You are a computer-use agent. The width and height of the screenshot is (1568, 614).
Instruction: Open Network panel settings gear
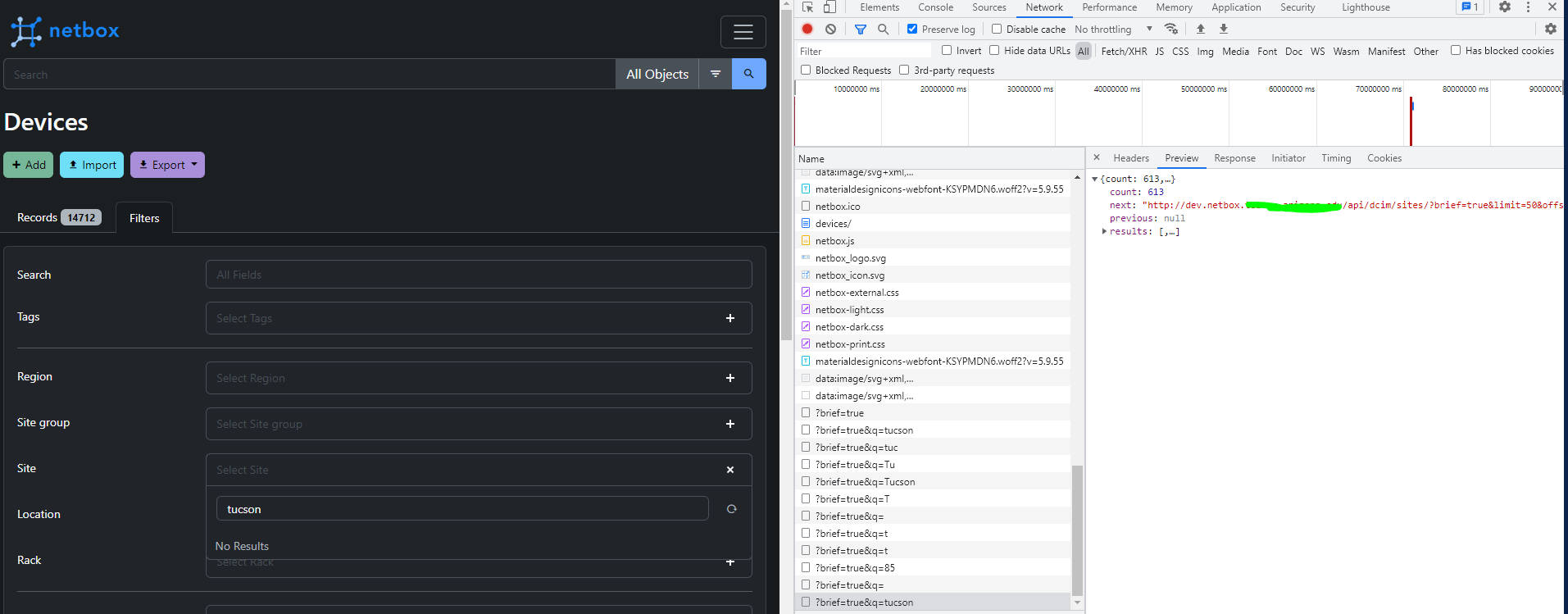pyautogui.click(x=1550, y=29)
